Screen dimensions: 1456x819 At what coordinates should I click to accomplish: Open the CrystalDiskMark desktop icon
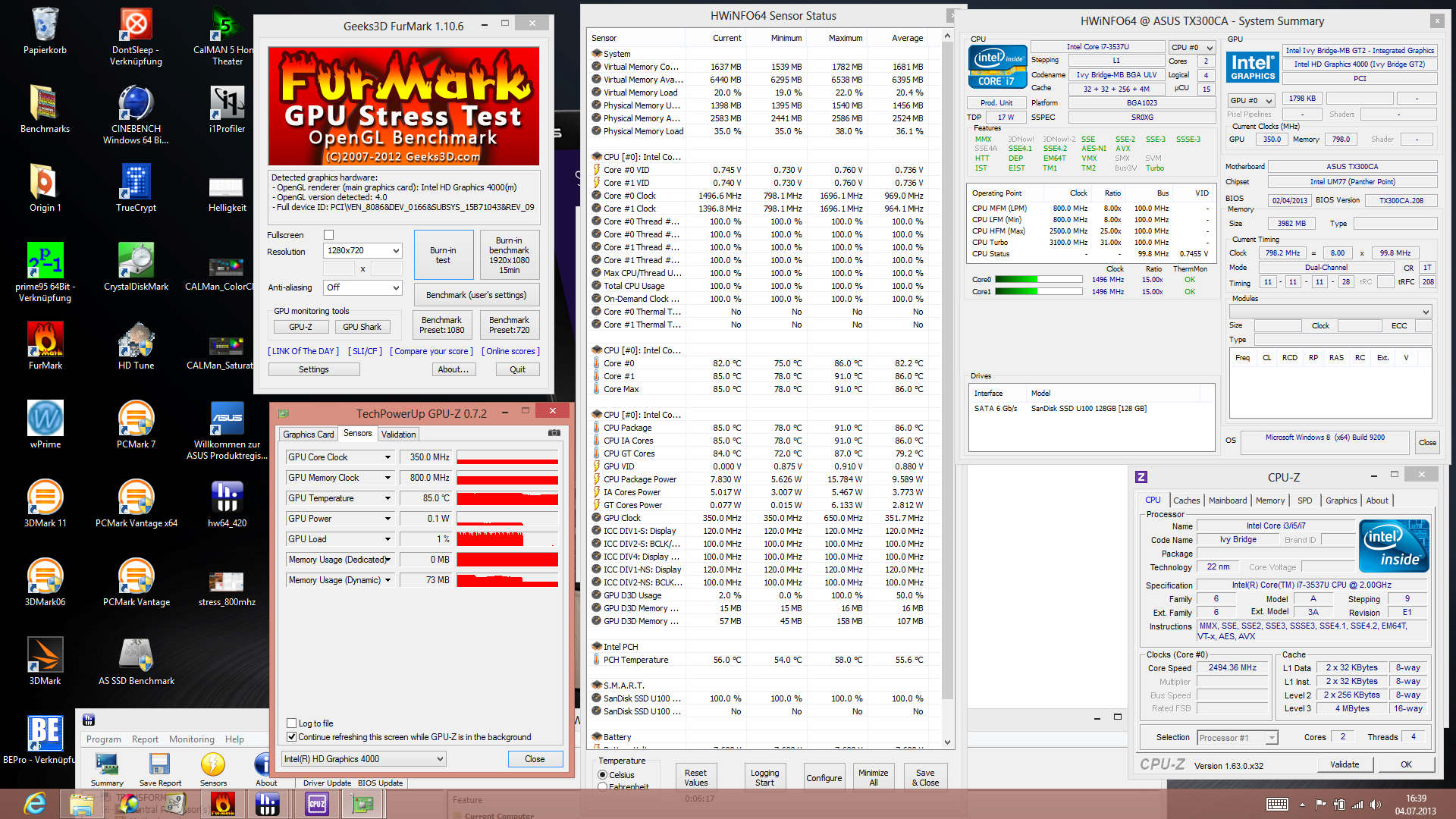click(136, 260)
